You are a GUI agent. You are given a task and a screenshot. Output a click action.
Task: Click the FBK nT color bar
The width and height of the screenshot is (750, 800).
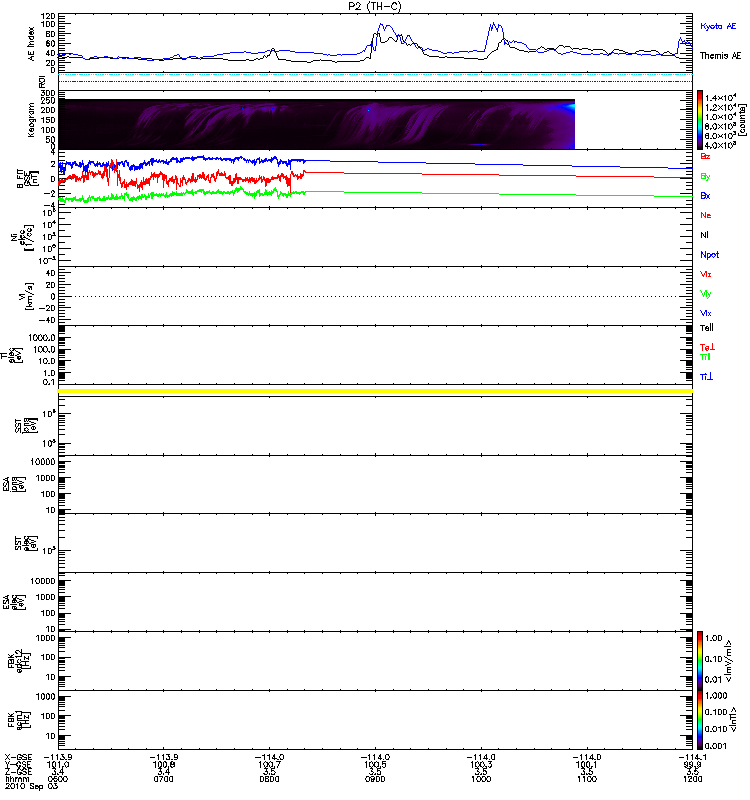tap(700, 720)
